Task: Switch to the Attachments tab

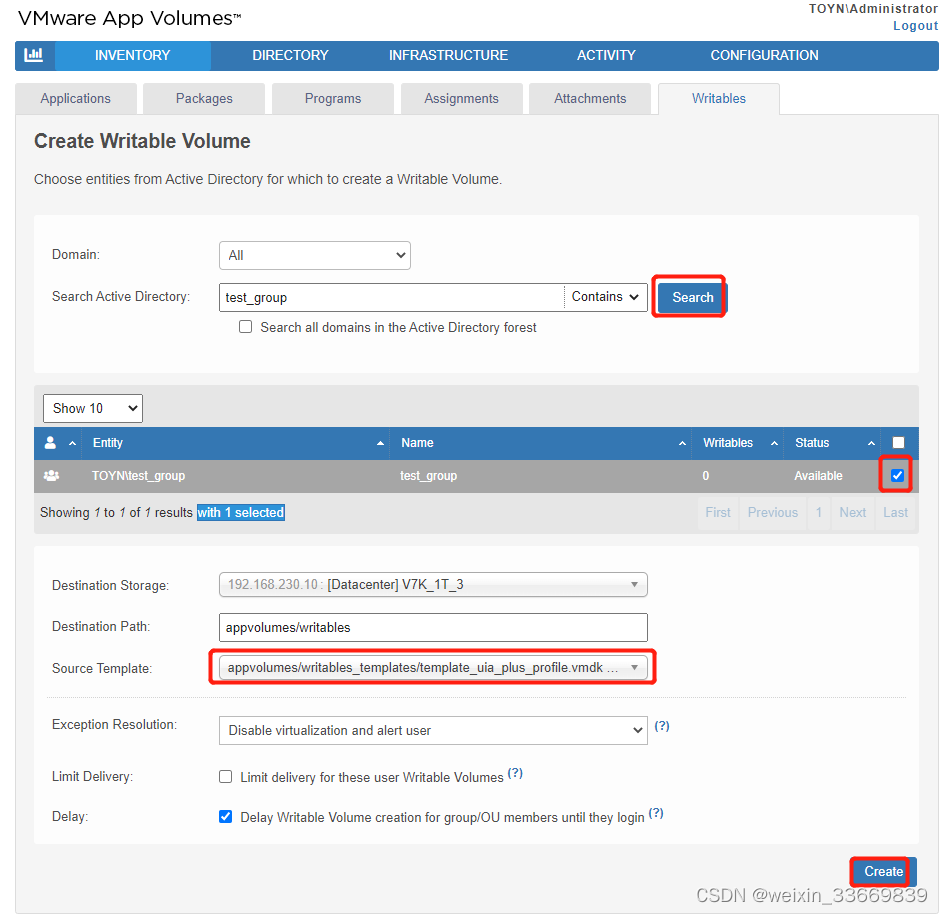Action: click(x=590, y=99)
